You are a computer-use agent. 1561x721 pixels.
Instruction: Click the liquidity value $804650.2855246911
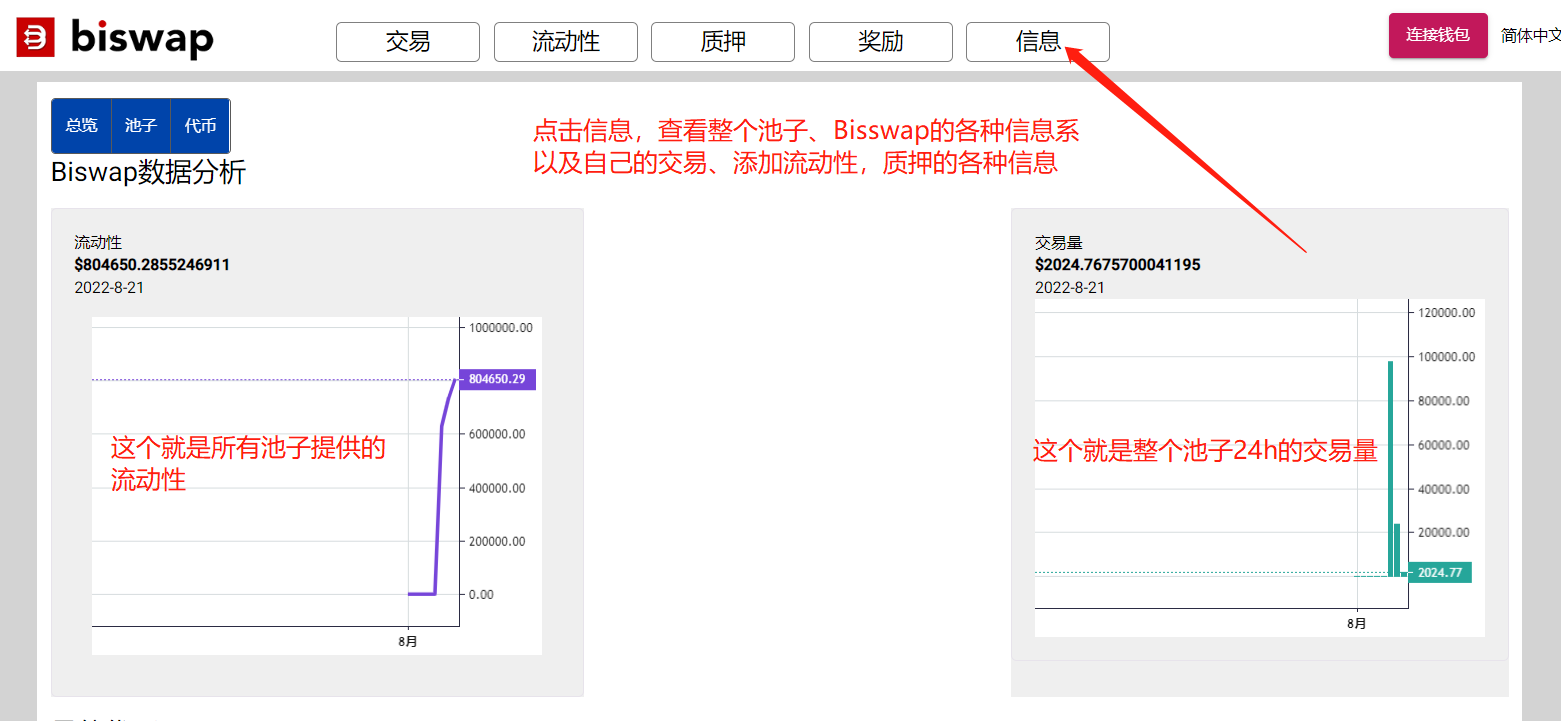click(152, 265)
